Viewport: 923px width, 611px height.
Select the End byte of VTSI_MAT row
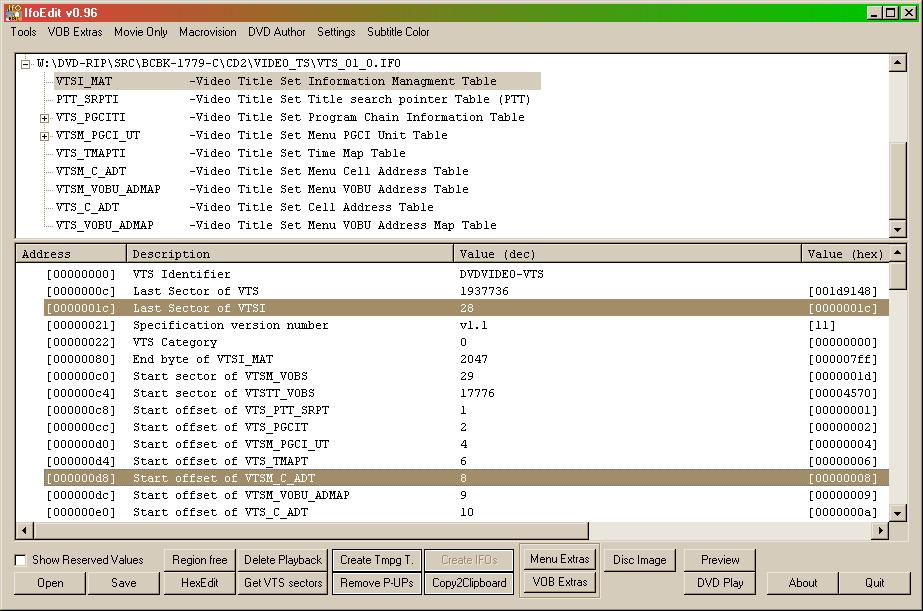click(x=466, y=359)
